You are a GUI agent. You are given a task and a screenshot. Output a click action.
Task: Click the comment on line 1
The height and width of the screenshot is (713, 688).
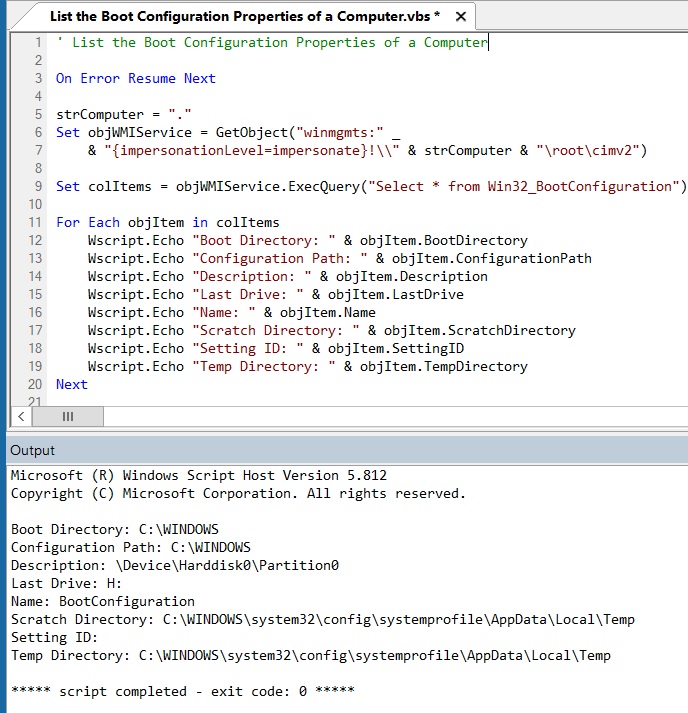[271, 42]
